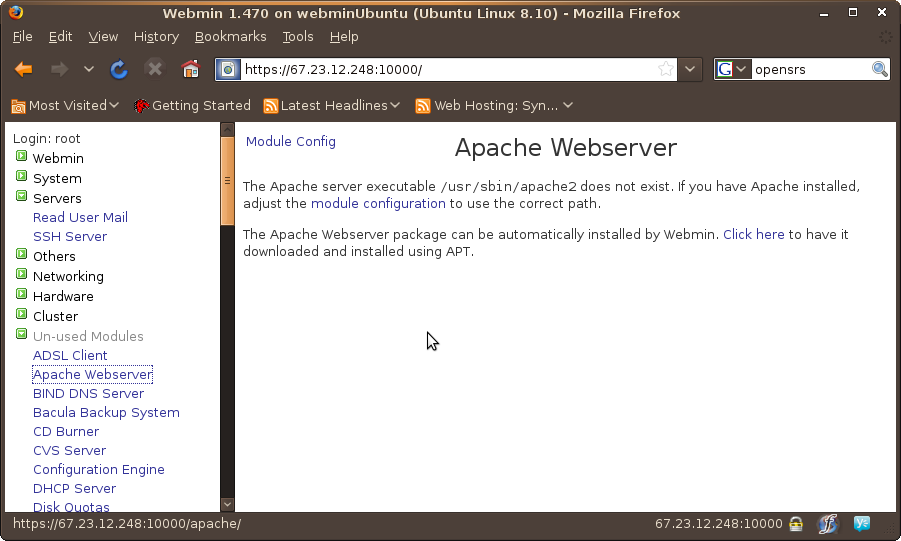Image resolution: width=901 pixels, height=541 pixels.
Task: Open the Bookmarks menu
Action: 230,37
